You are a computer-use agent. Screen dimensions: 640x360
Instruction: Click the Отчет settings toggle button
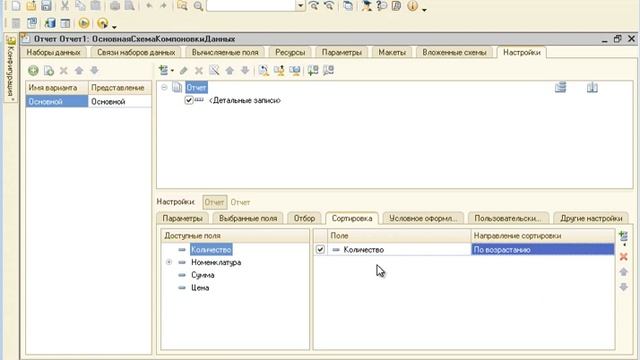click(214, 202)
